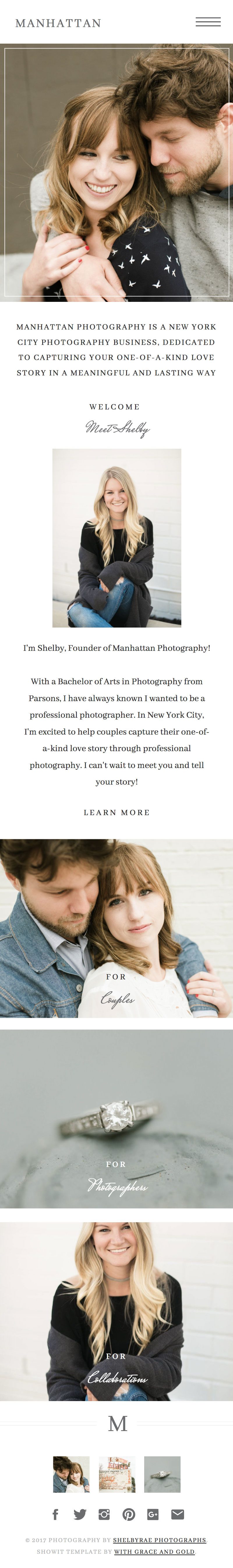
Task: Click the Facebook icon in footer
Action: pyautogui.click(x=56, y=1514)
